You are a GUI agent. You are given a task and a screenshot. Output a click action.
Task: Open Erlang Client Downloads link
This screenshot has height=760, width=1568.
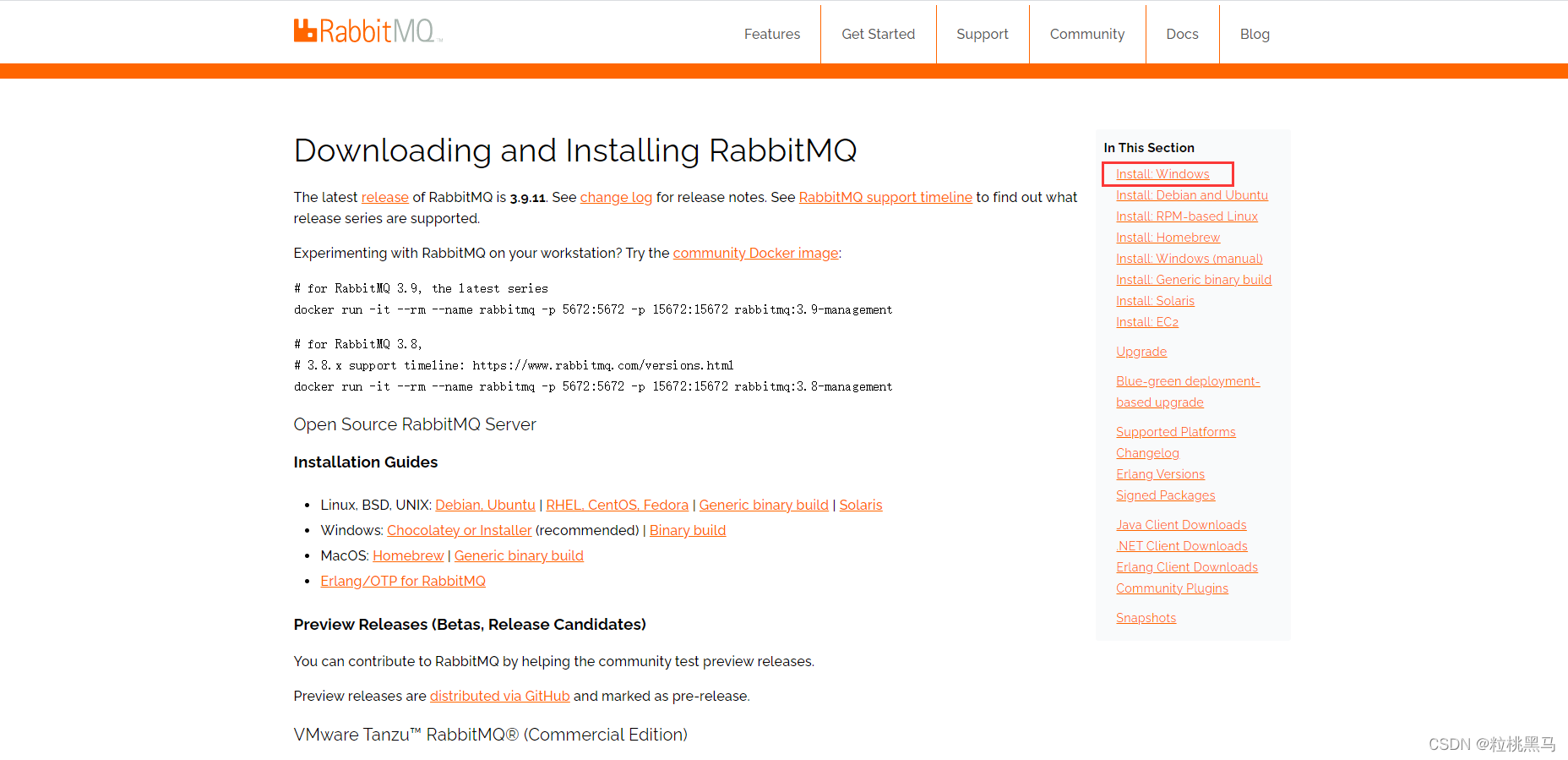(1186, 567)
